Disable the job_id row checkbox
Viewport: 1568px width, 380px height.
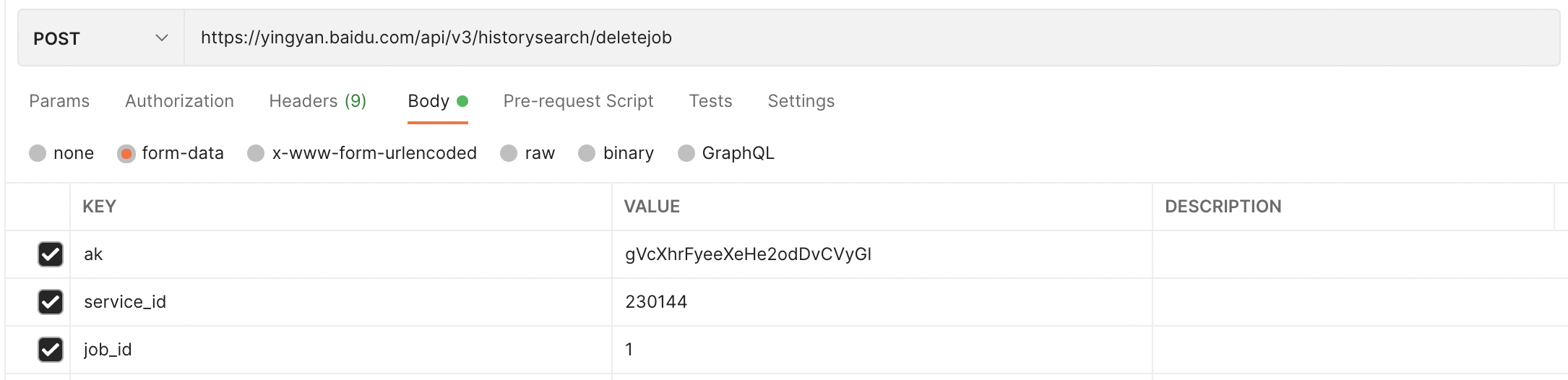click(50, 350)
